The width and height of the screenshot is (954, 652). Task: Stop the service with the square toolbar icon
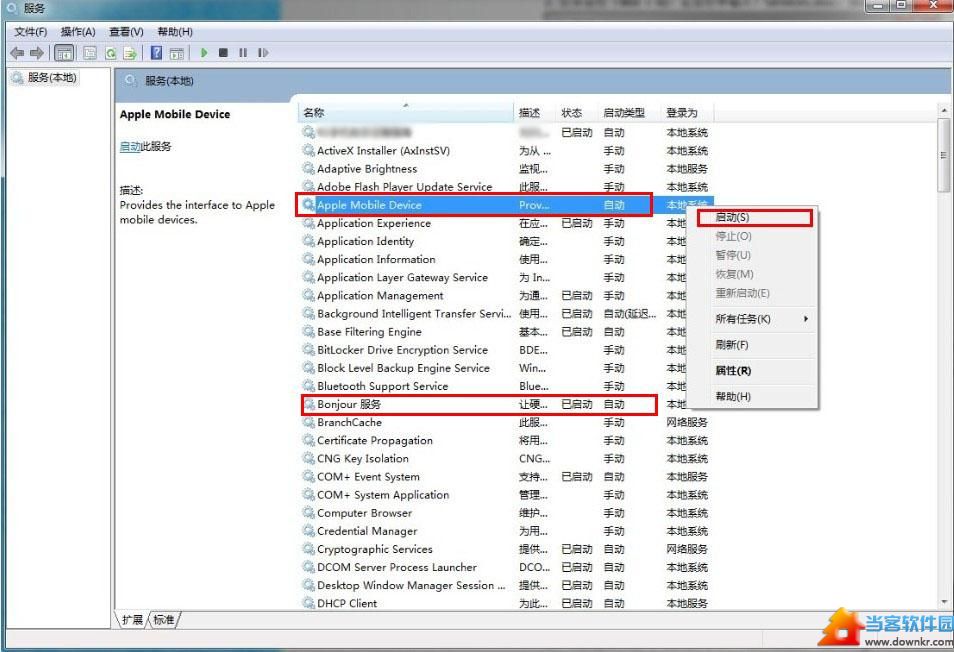point(223,53)
